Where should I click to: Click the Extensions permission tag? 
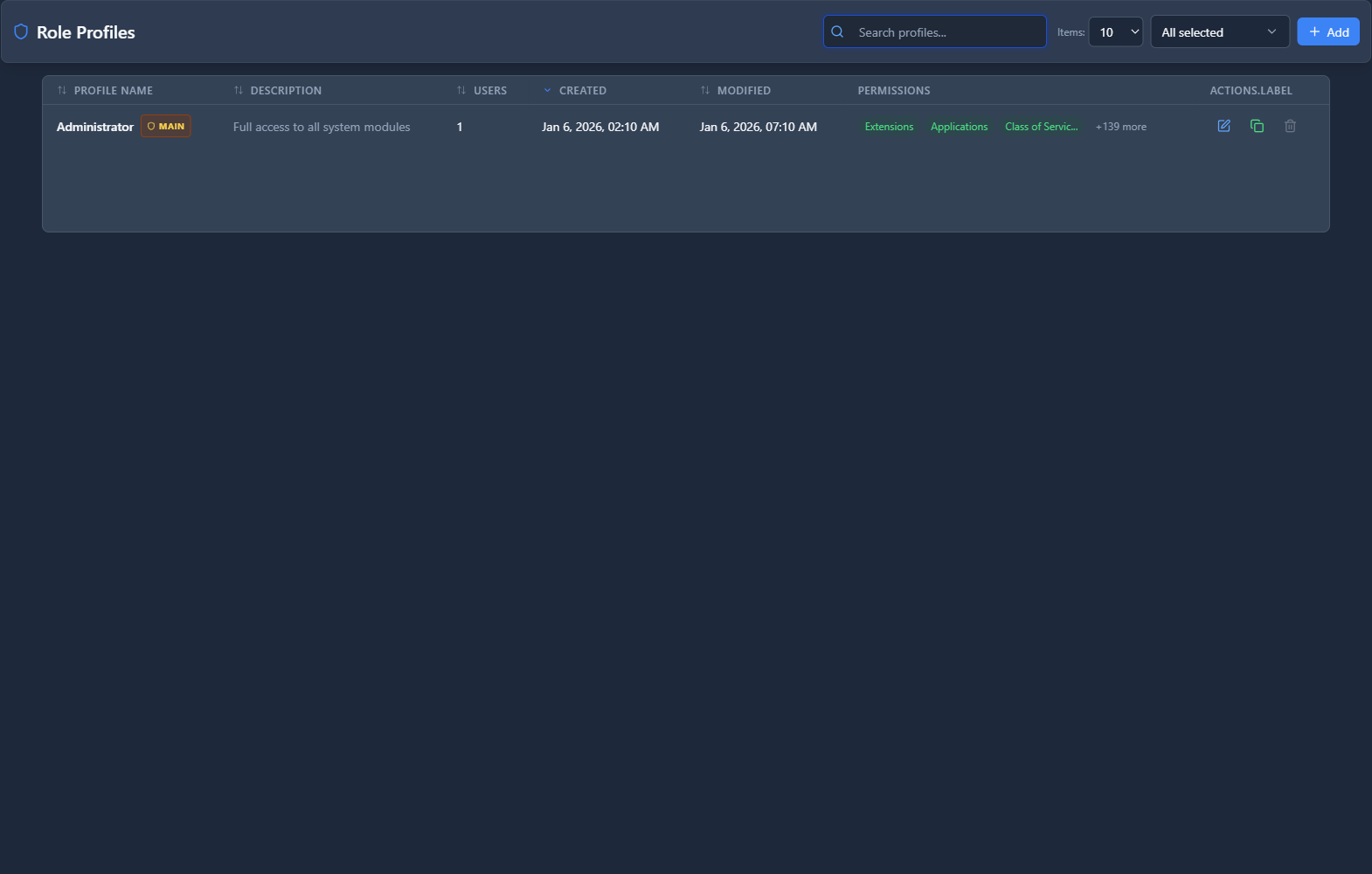pos(889,127)
